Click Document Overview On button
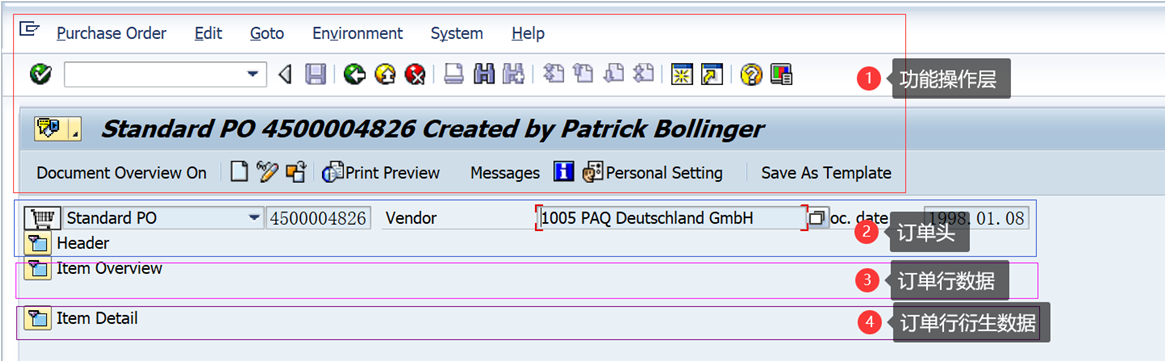 click(x=122, y=173)
